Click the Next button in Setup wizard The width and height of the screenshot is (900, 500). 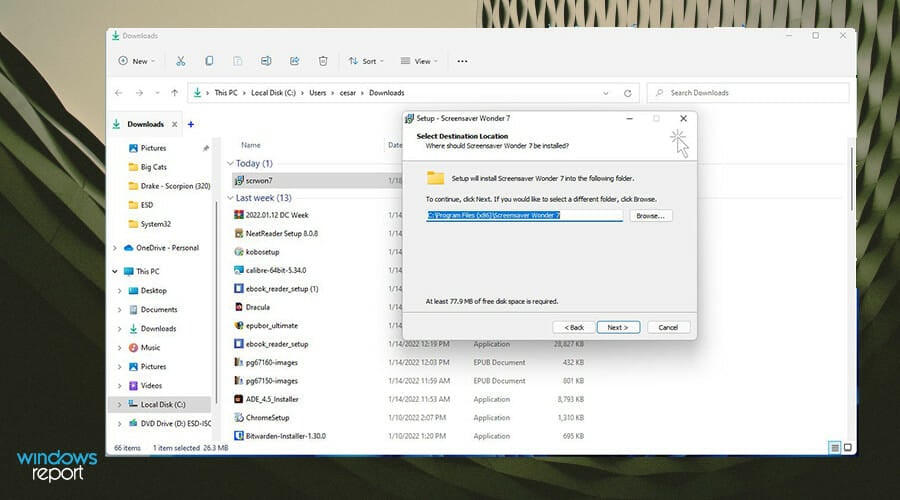pyautogui.click(x=618, y=327)
